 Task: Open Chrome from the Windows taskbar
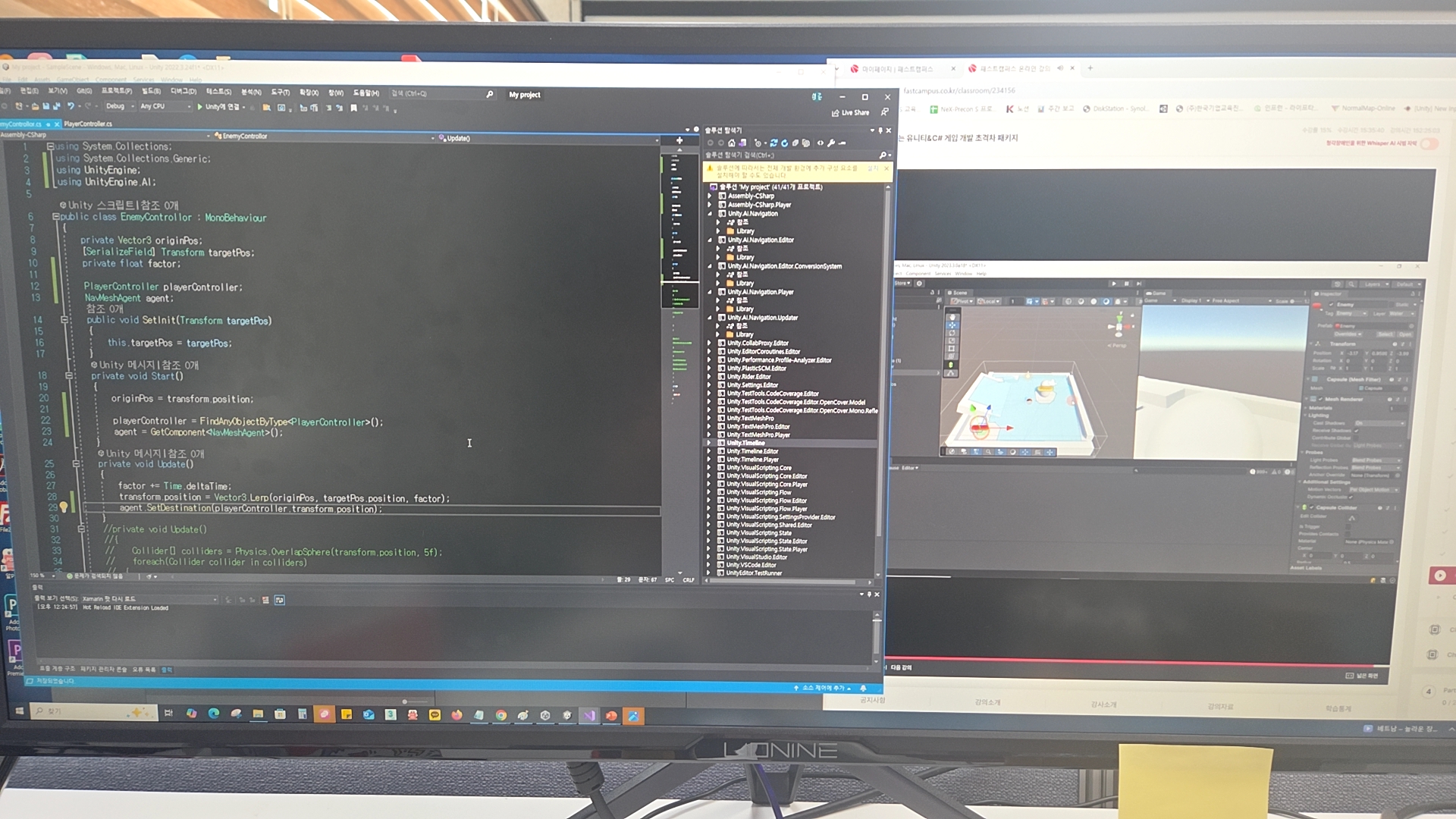coord(501,715)
